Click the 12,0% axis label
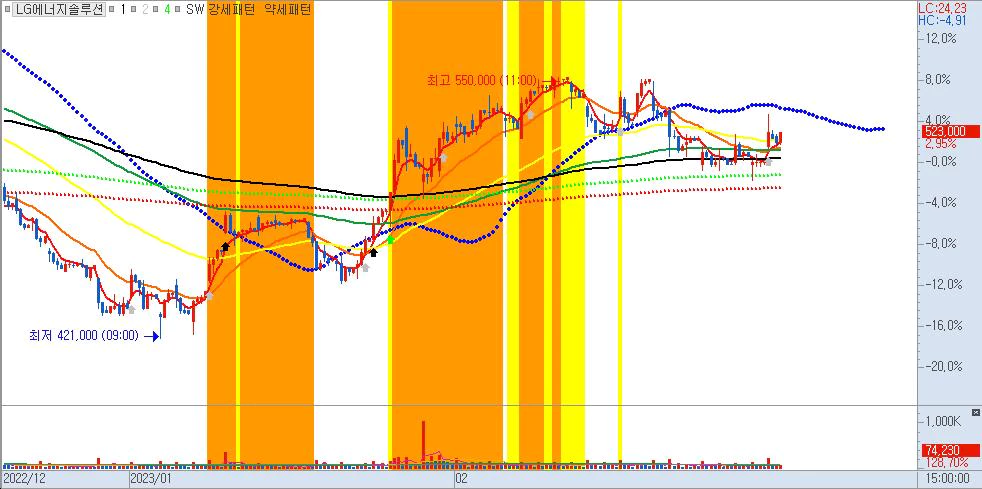Screen dimensions: 982x489 940,38
